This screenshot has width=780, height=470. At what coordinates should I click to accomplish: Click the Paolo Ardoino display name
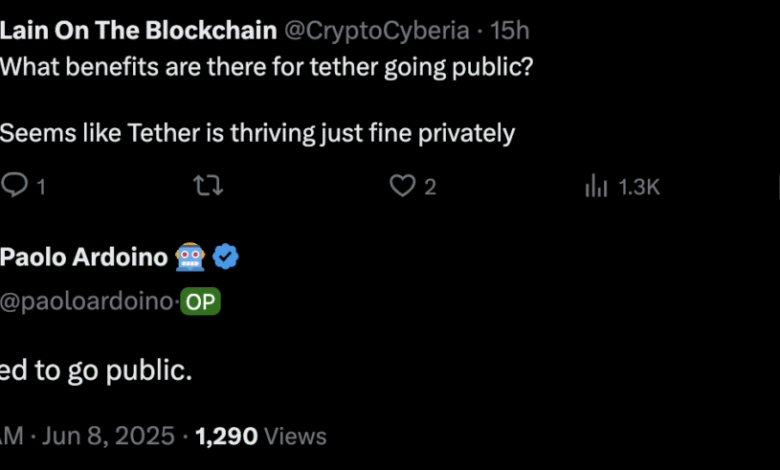(84, 257)
